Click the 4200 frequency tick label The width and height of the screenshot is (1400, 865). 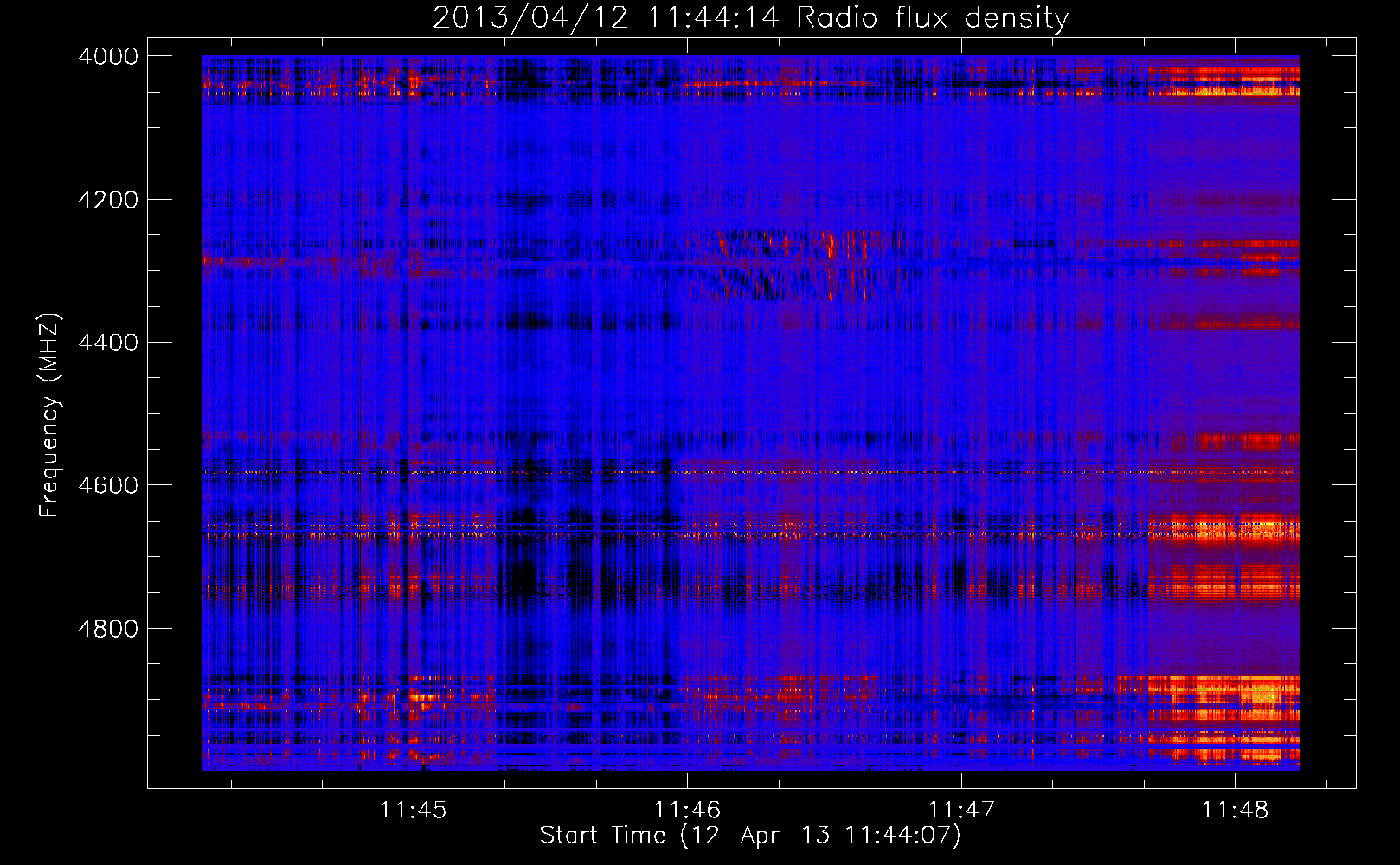tap(108, 200)
